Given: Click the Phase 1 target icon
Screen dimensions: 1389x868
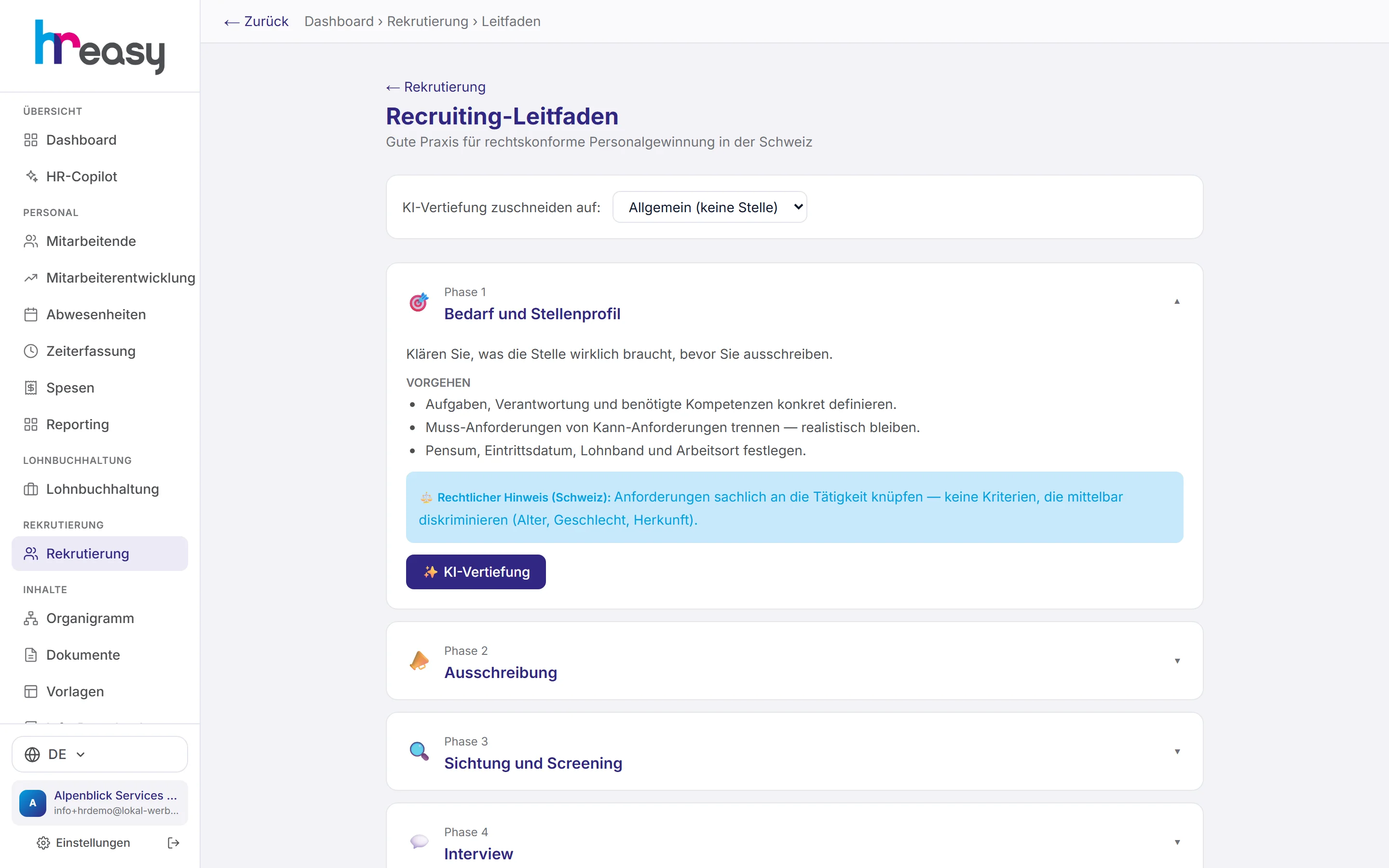Looking at the screenshot, I should (x=419, y=302).
